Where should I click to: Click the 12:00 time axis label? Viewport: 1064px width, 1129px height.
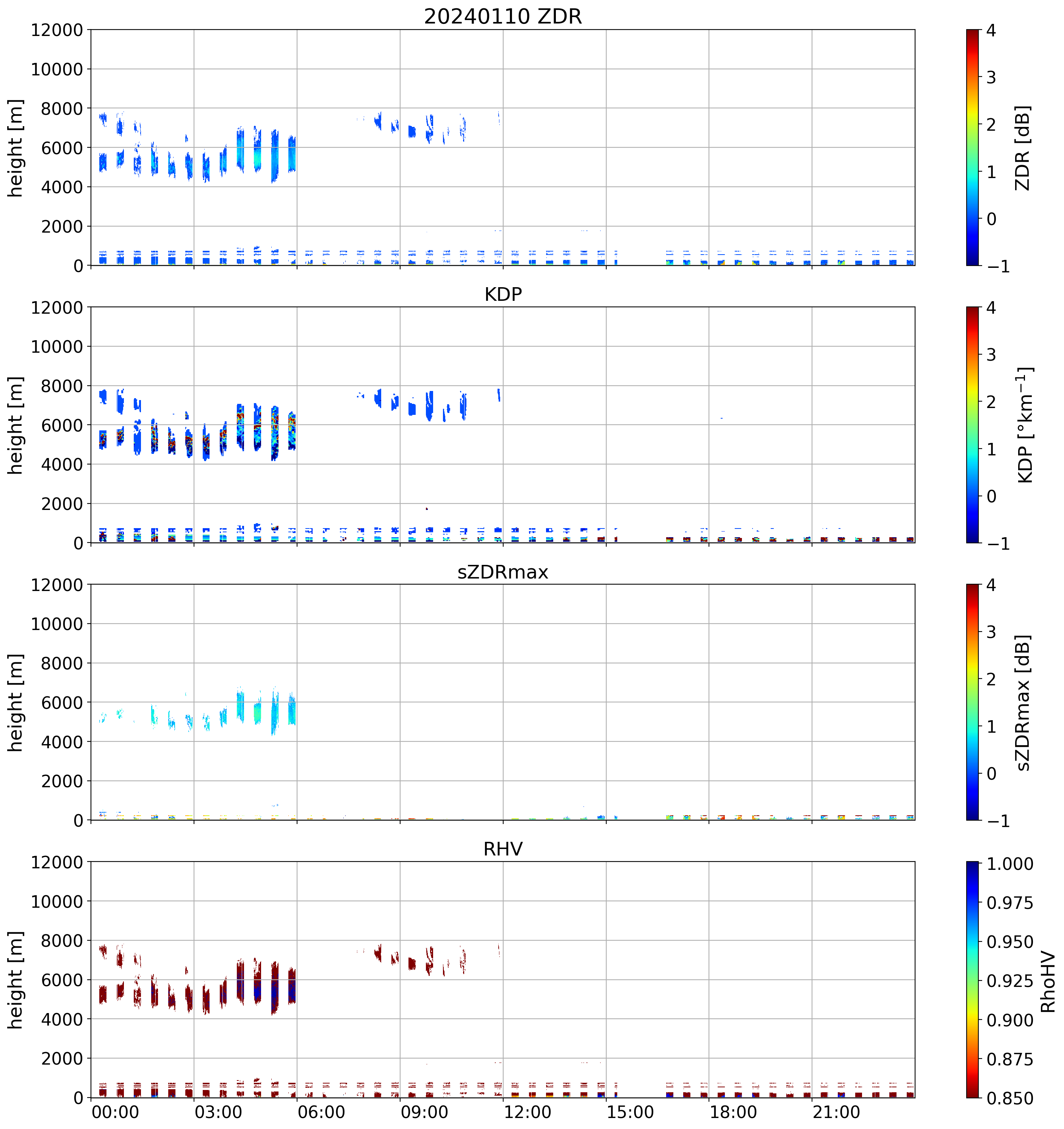tap(527, 1112)
